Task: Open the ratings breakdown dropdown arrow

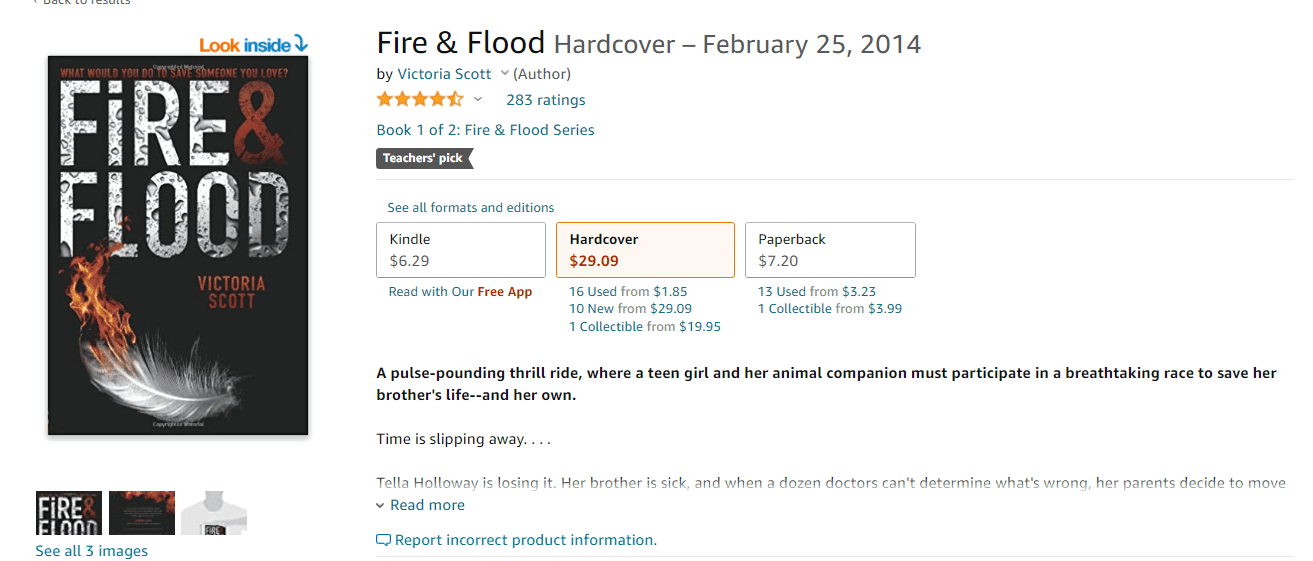Action: click(478, 99)
